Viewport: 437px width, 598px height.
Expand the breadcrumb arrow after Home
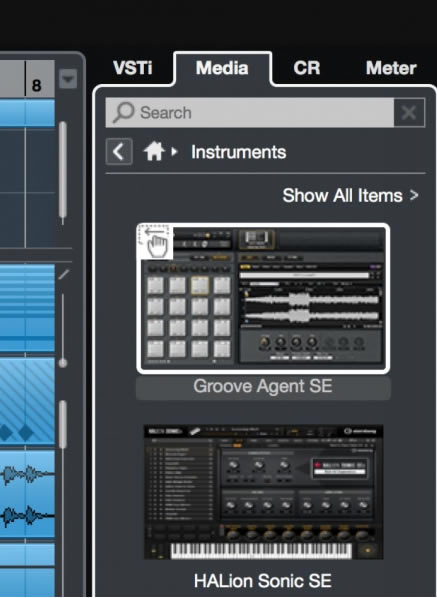click(x=174, y=152)
